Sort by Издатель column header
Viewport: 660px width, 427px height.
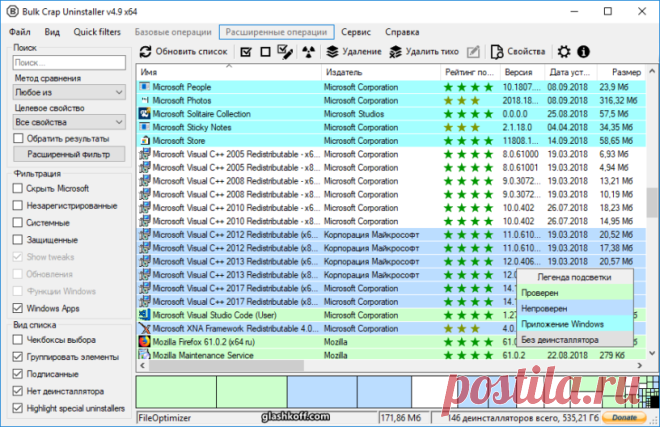(x=381, y=72)
